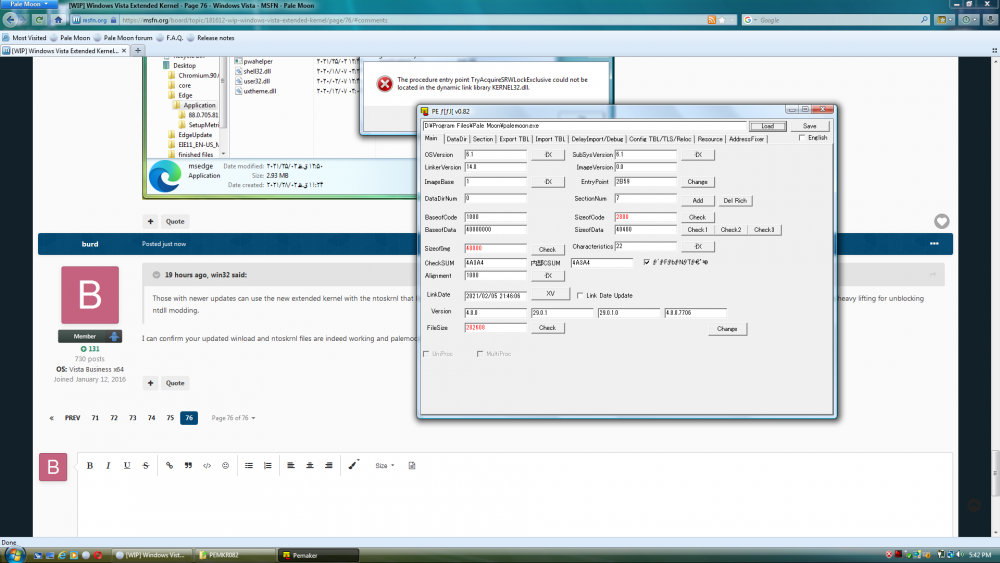Toggle Italic formatting in the reply editor
This screenshot has height=563, width=1000.
(x=109, y=466)
